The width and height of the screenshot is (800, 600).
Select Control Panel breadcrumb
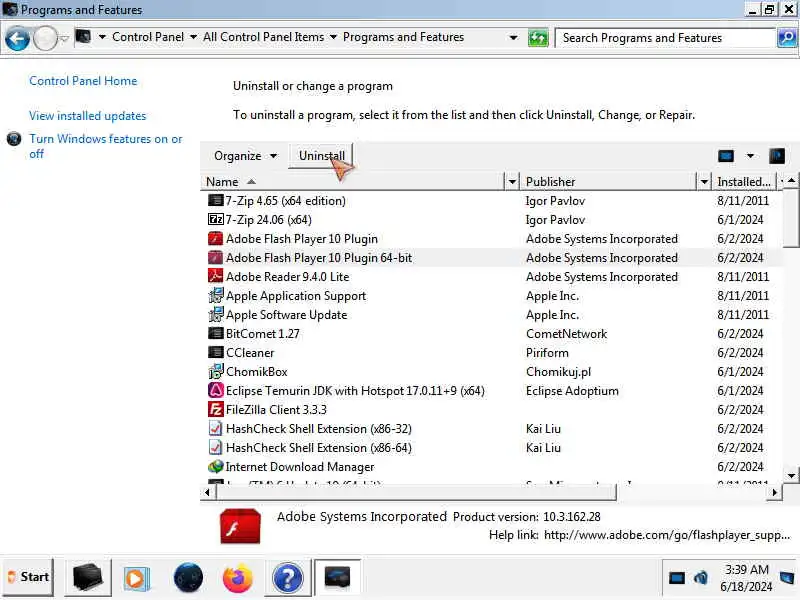pos(148,37)
